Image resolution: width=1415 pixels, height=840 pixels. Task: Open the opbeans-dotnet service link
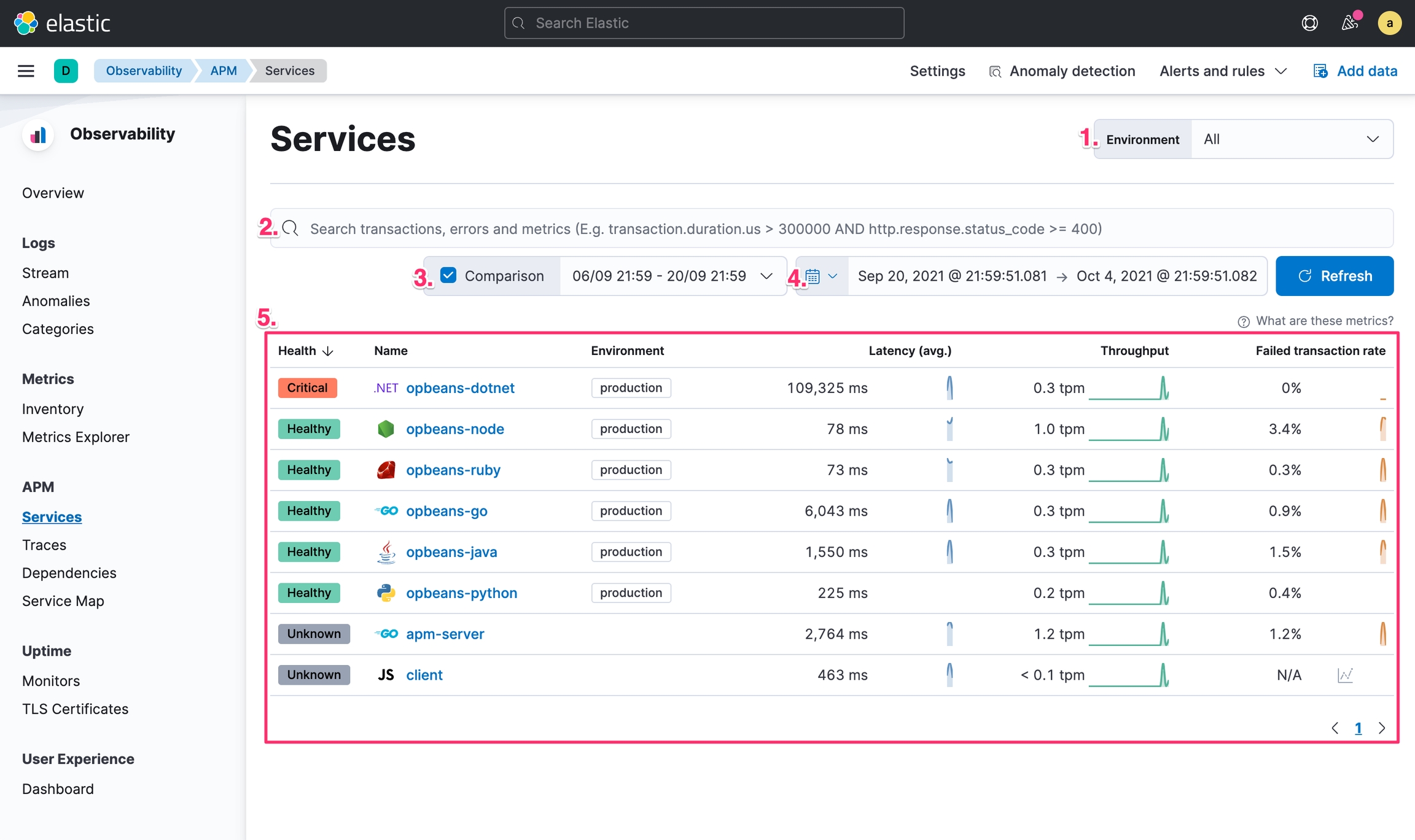coord(460,388)
